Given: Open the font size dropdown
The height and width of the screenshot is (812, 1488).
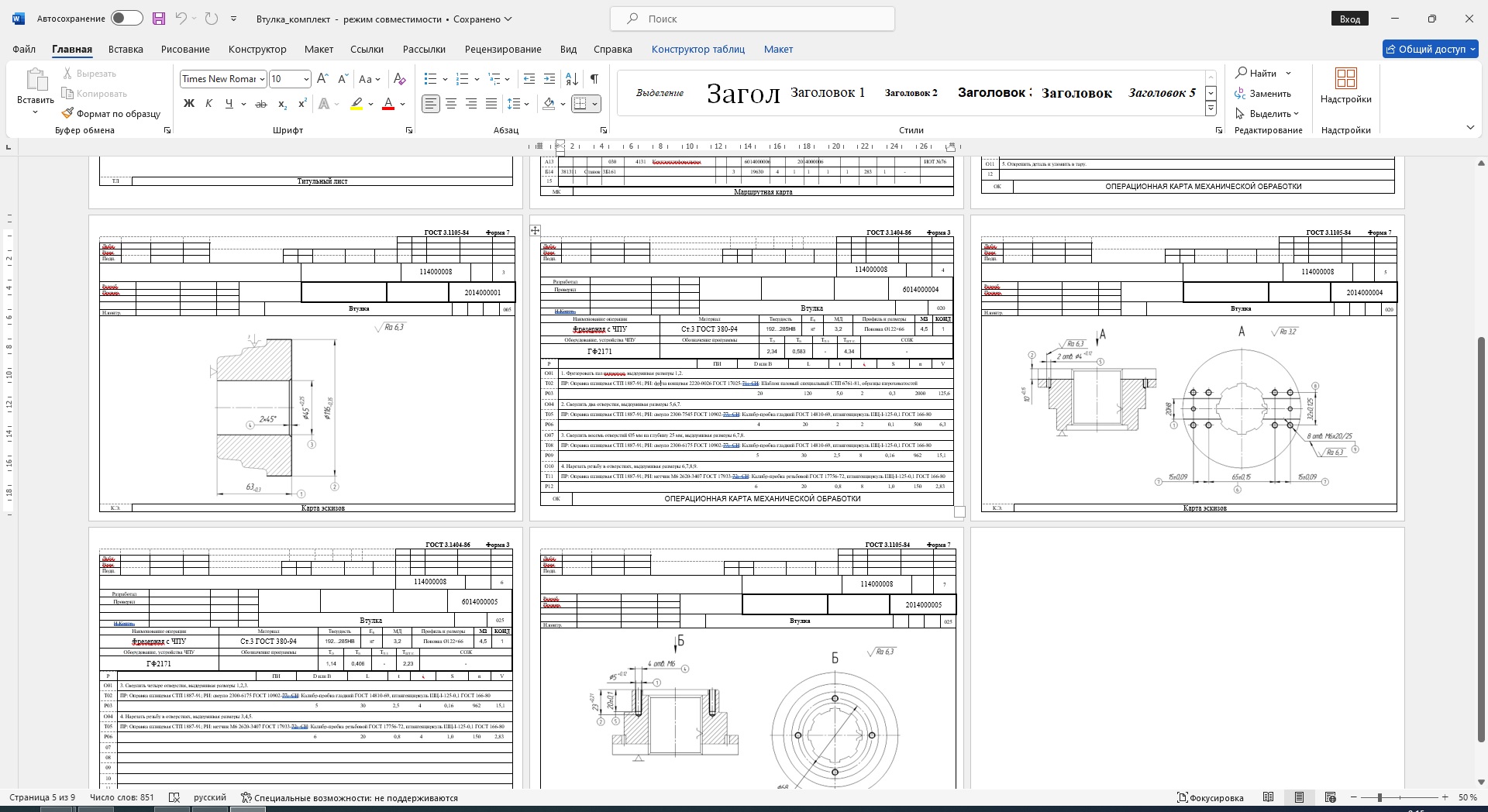Looking at the screenshot, I should (x=306, y=79).
